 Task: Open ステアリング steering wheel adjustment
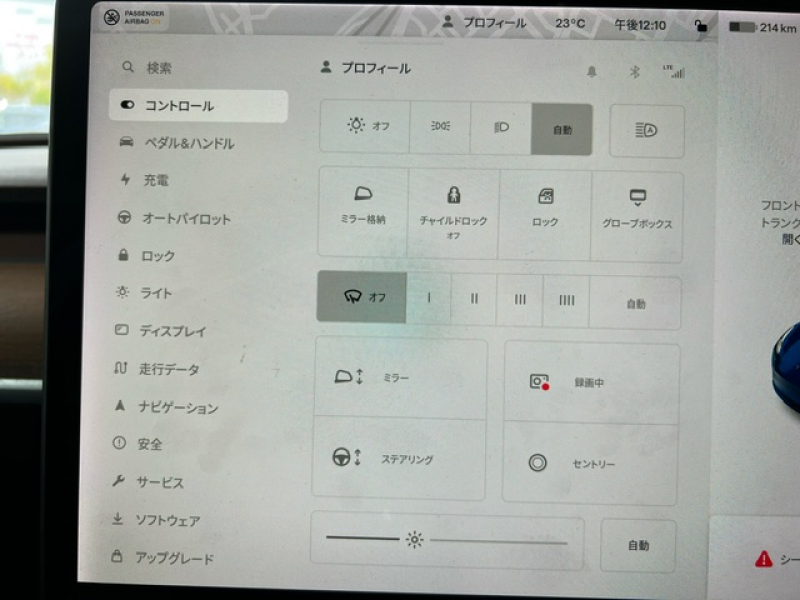click(388, 461)
